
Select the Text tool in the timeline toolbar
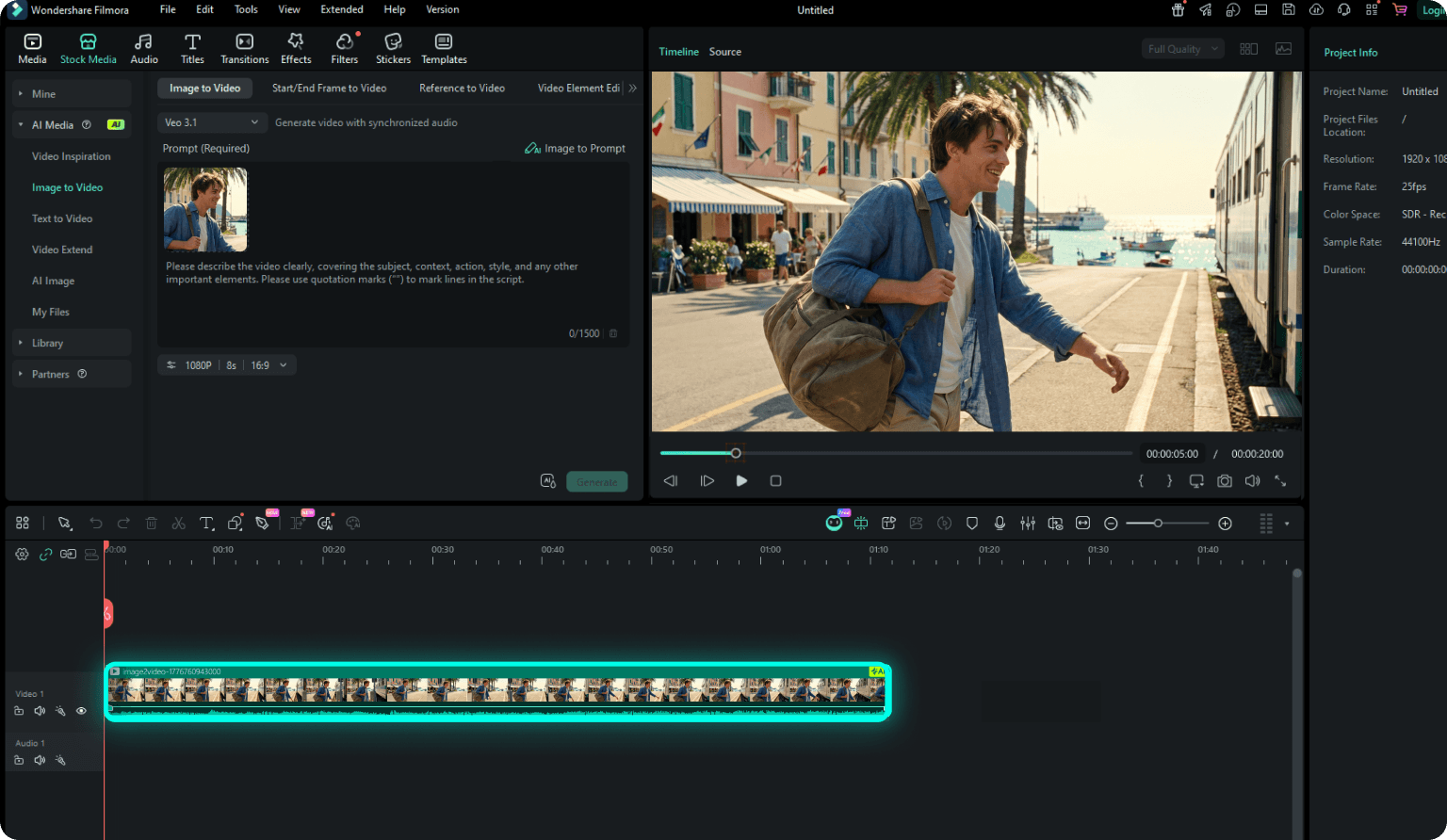coord(206,523)
